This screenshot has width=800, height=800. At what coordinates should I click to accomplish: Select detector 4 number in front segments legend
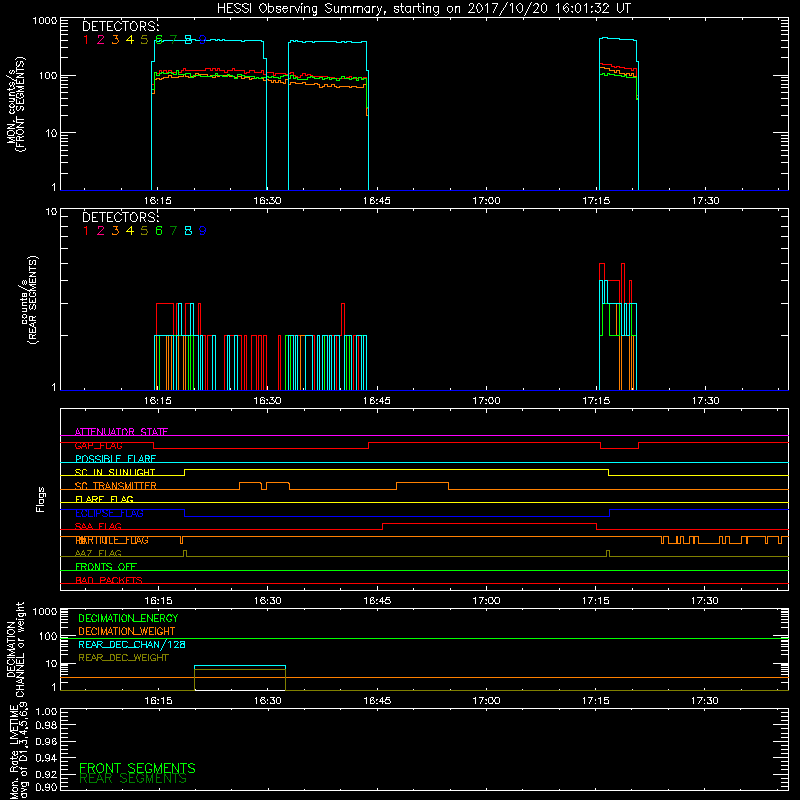pos(130,40)
